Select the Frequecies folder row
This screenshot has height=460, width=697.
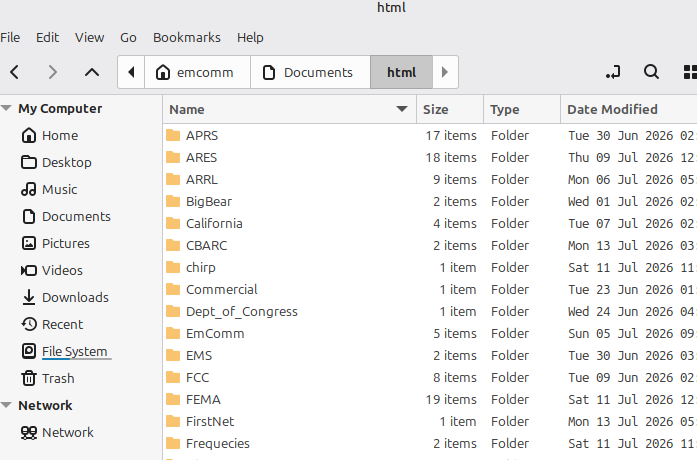pyautogui.click(x=430, y=444)
